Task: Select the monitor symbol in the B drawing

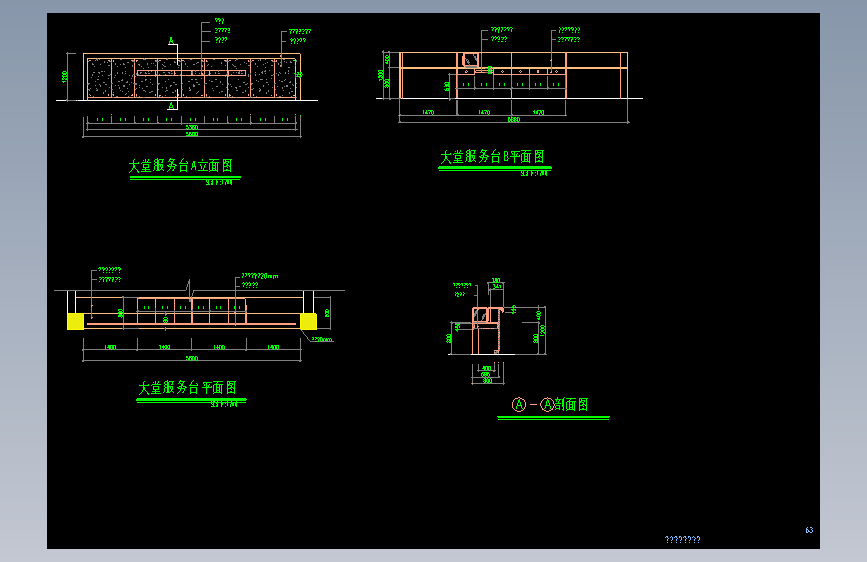Action: 471,60
